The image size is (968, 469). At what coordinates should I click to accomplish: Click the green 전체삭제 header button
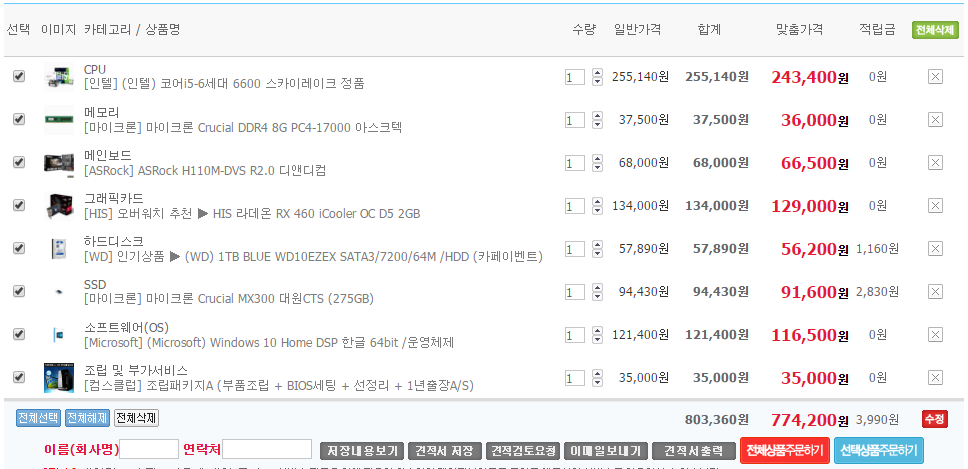935,30
